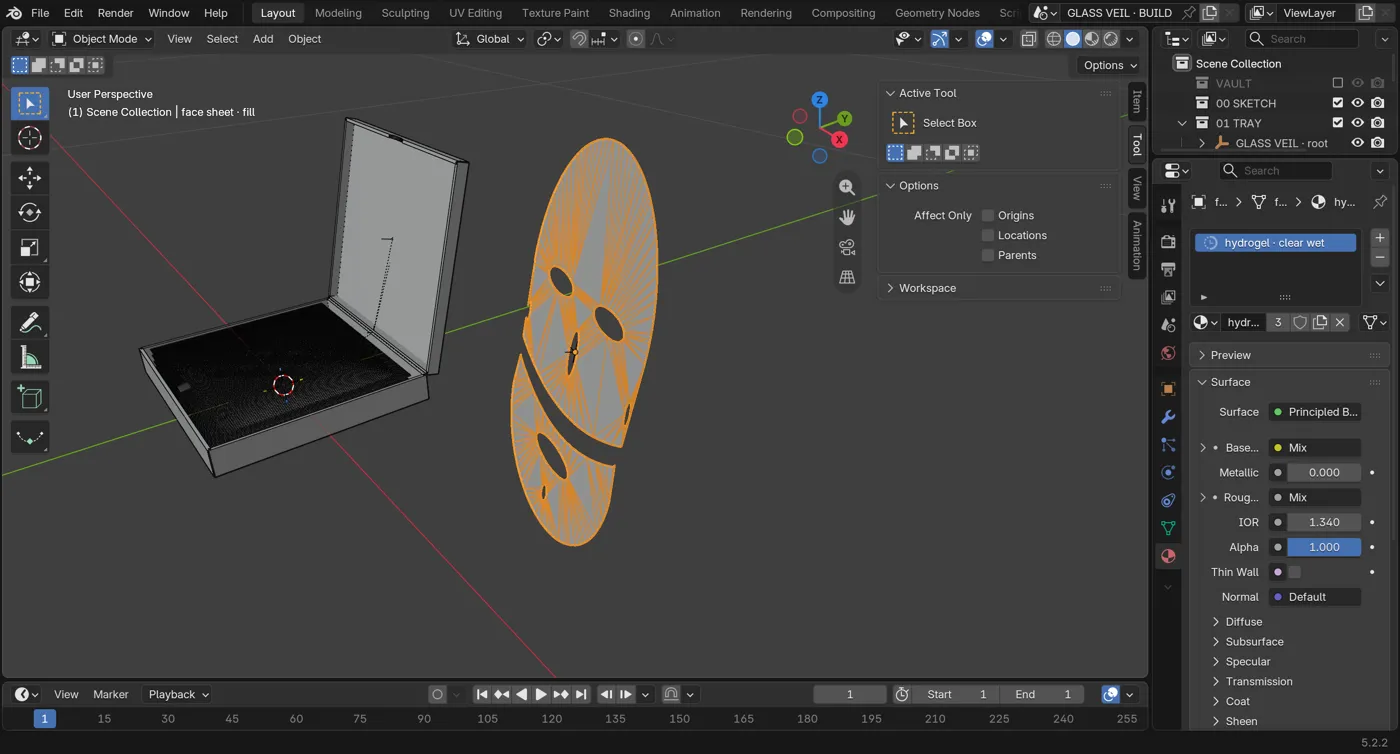The width and height of the screenshot is (1400, 754).
Task: Open the Render menu
Action: click(115, 13)
